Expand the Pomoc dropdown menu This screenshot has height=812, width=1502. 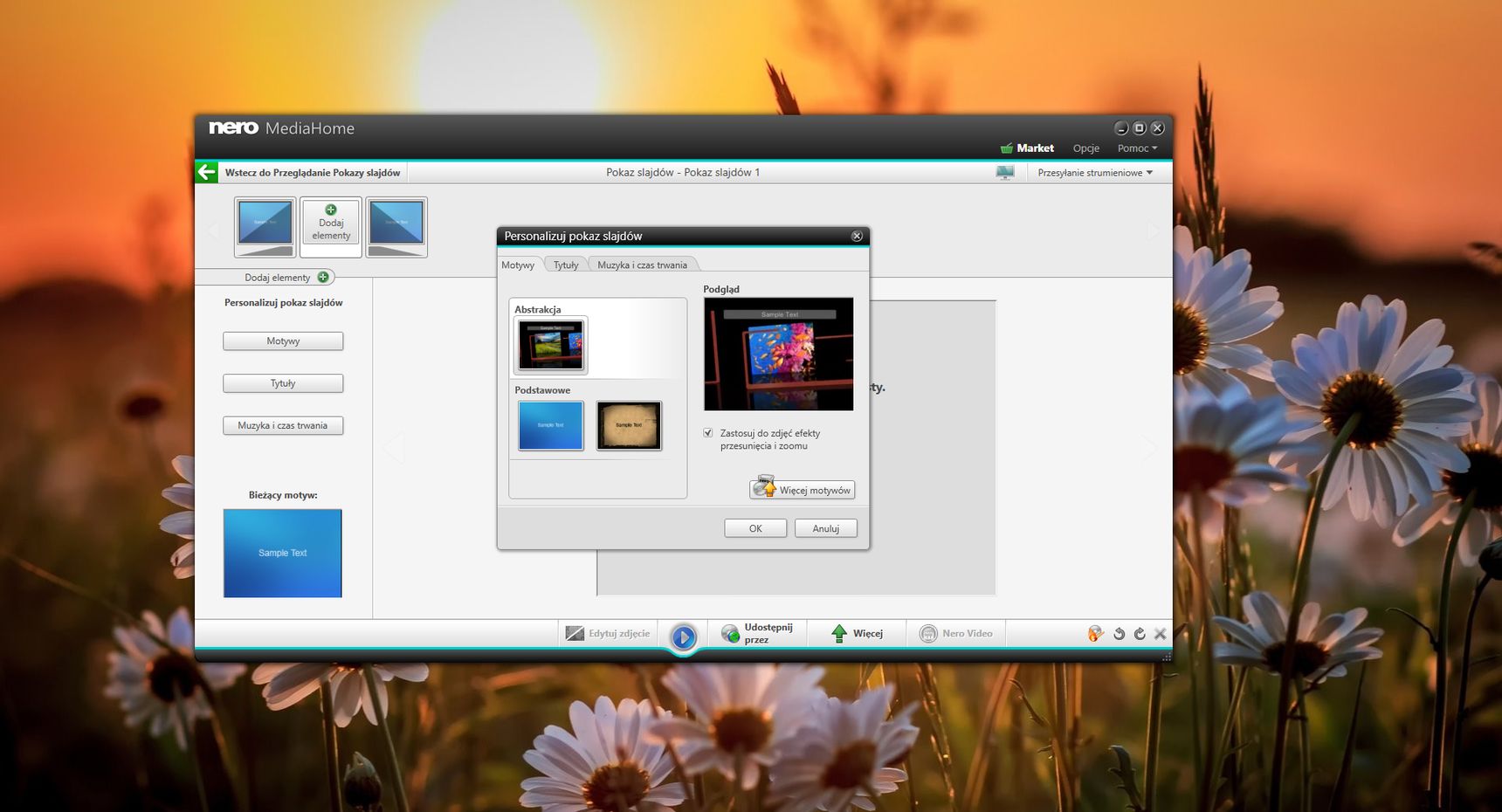1137,148
